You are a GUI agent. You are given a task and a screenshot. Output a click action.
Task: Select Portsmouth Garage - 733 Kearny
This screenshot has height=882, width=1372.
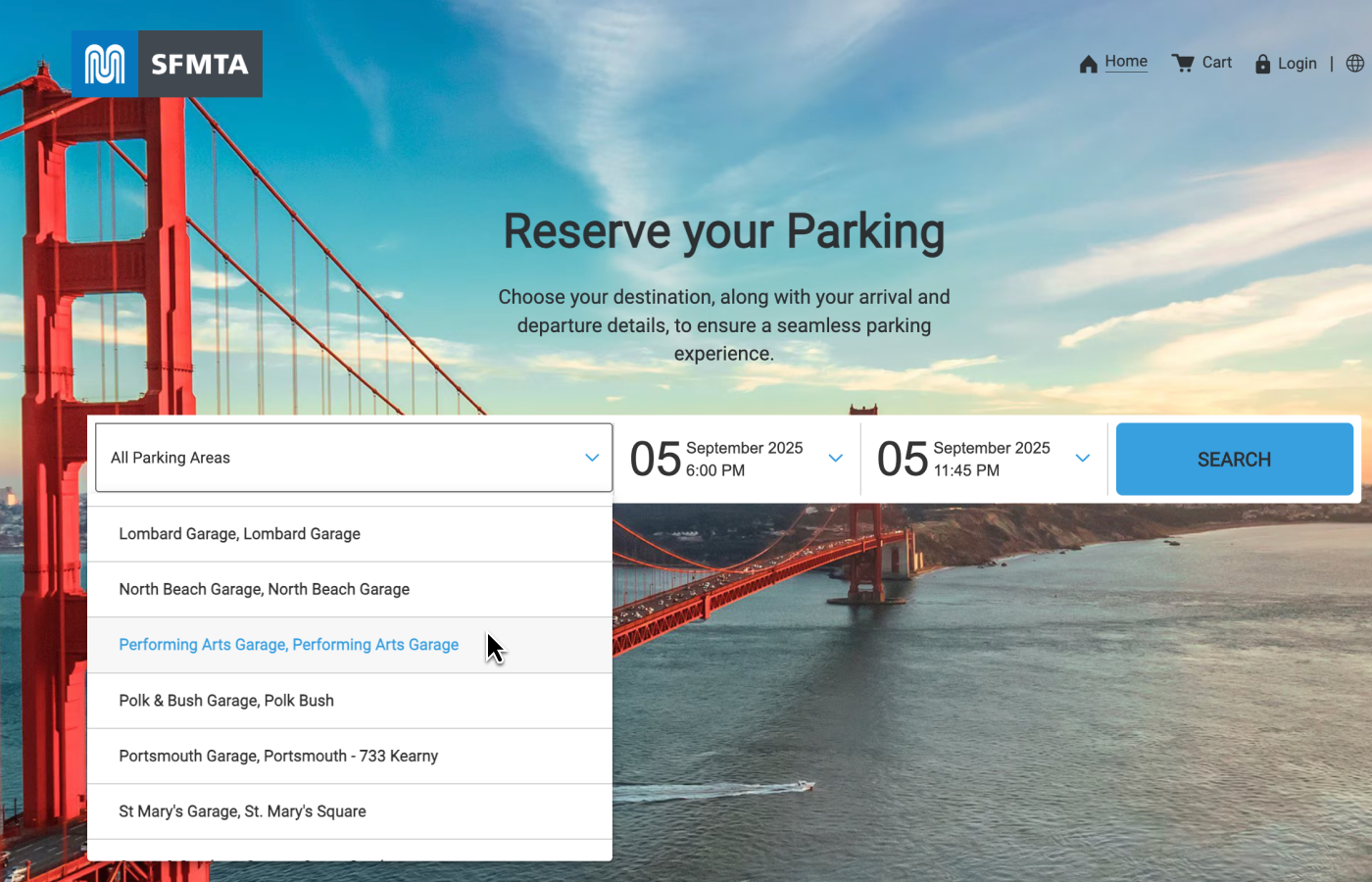tap(278, 757)
